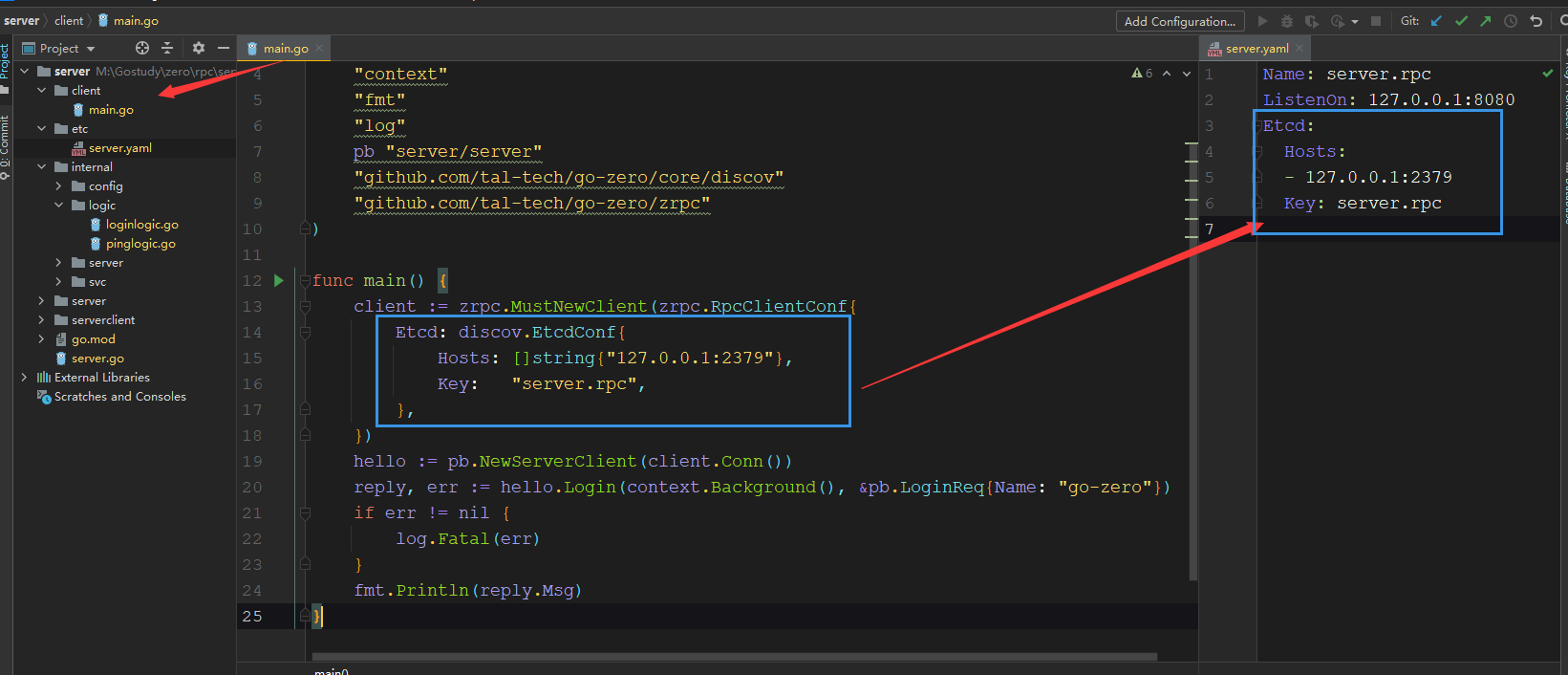This screenshot has height=675, width=1568.
Task: Go to next highlighted error arrow
Action: [x=1187, y=73]
